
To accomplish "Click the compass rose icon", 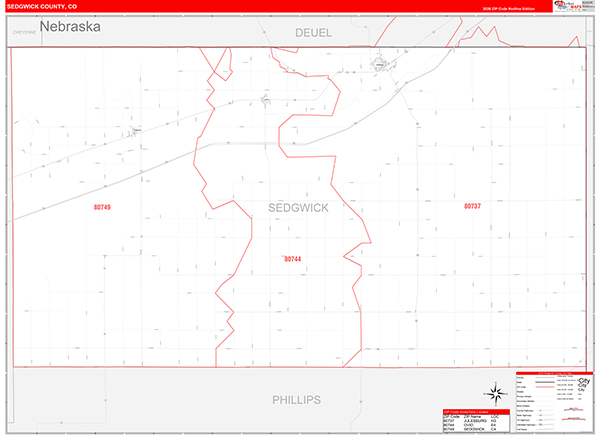I will (x=496, y=394).
